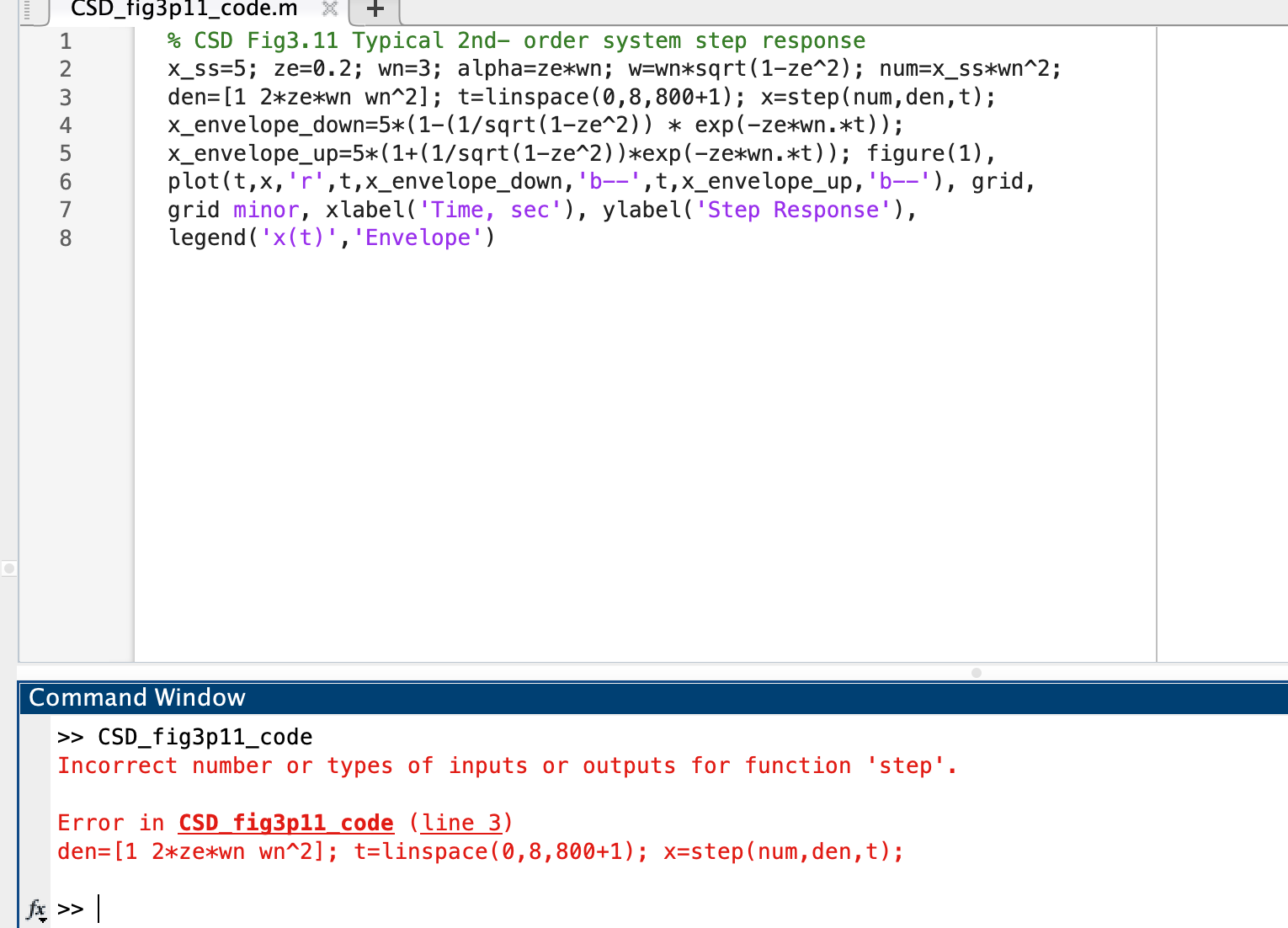1288x928 pixels.
Task: Click 'plot(t,x,' at start of line 6
Action: (226, 182)
